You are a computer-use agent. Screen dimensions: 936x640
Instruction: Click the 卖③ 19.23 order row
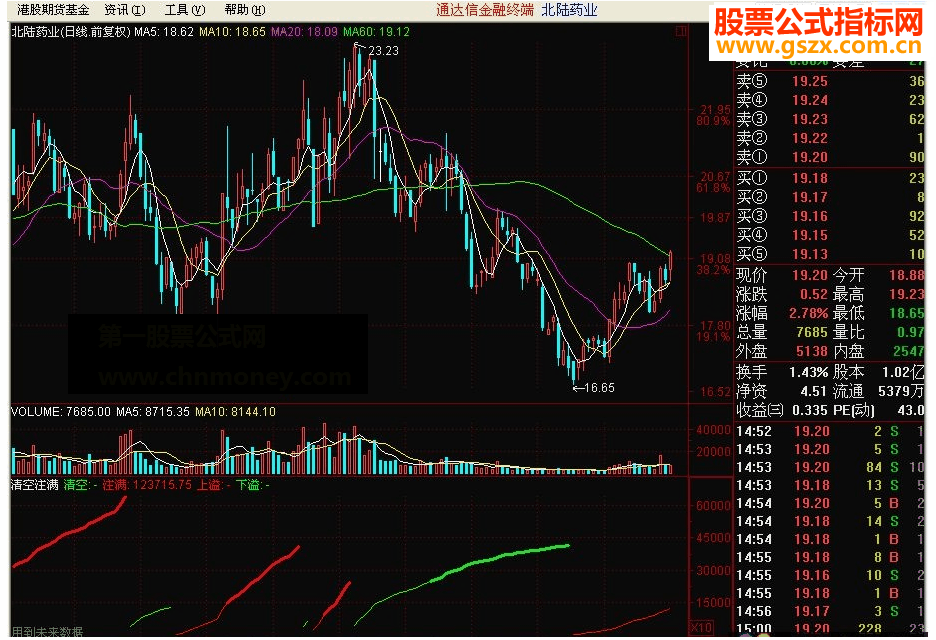point(829,119)
